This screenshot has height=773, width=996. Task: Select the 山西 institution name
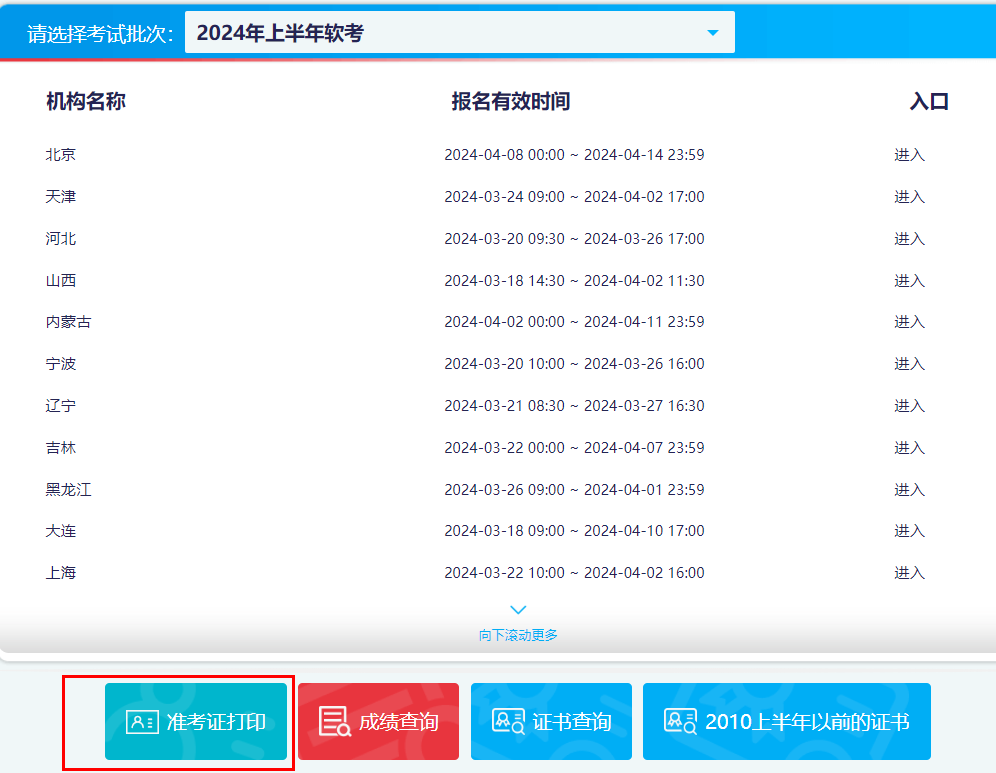[x=61, y=281]
